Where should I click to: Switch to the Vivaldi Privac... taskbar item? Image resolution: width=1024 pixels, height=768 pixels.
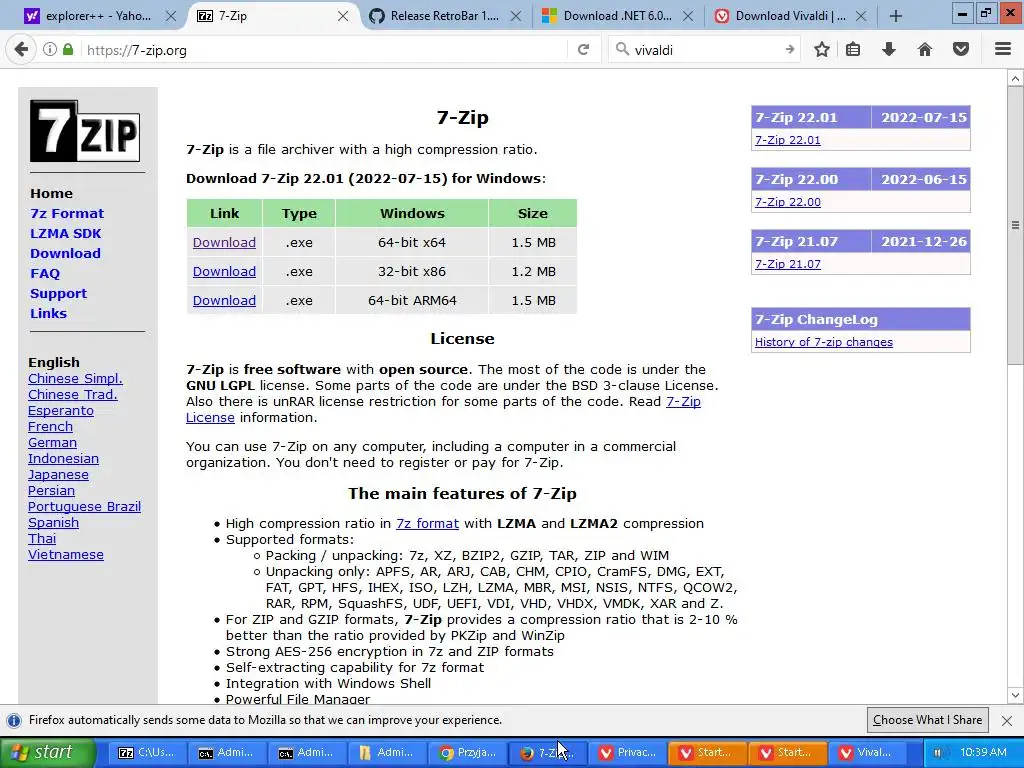click(627, 752)
